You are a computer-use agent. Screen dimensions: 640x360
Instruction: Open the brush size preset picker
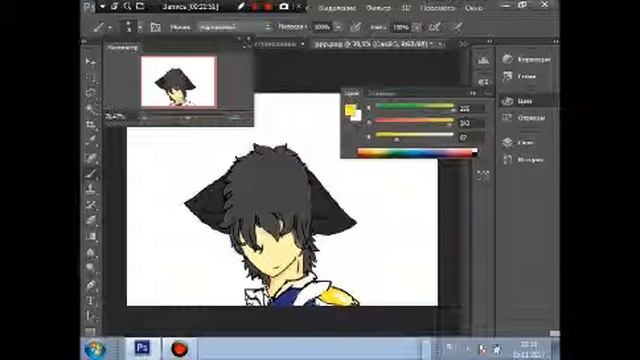coord(140,27)
